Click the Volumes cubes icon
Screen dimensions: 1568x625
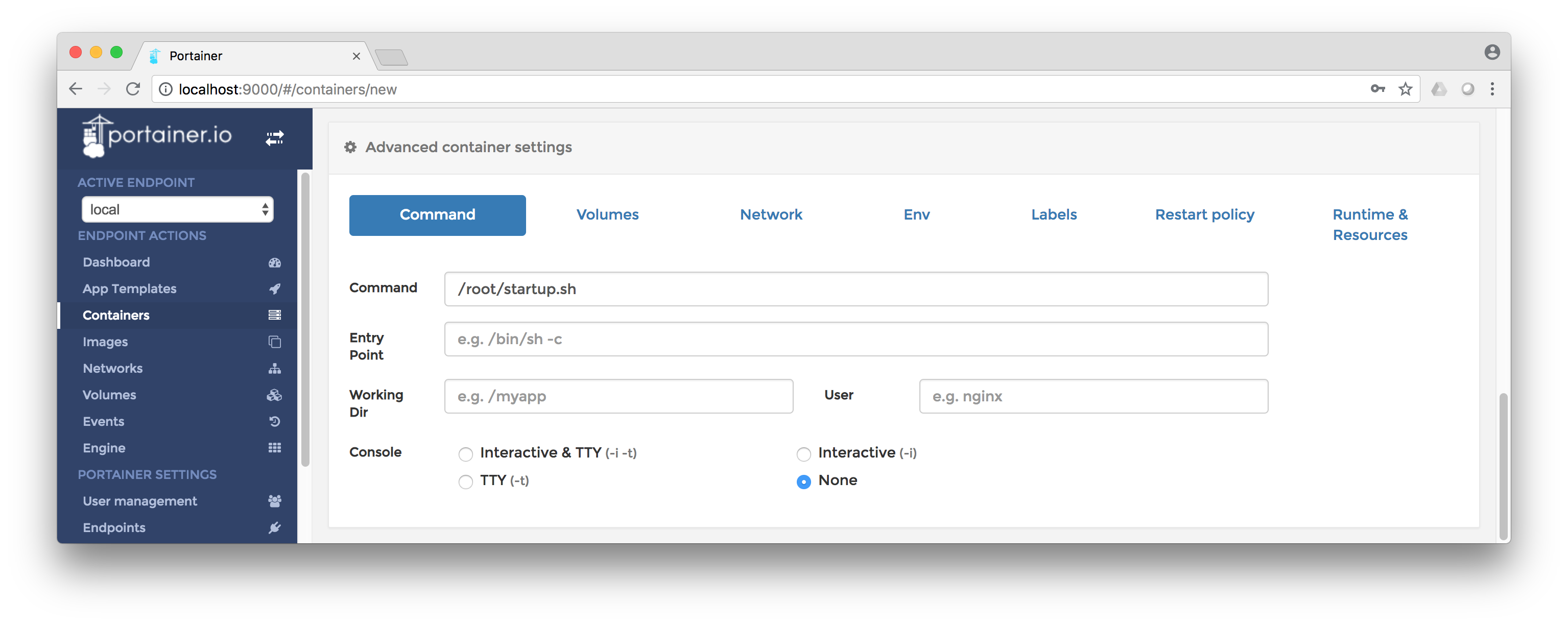click(x=274, y=395)
